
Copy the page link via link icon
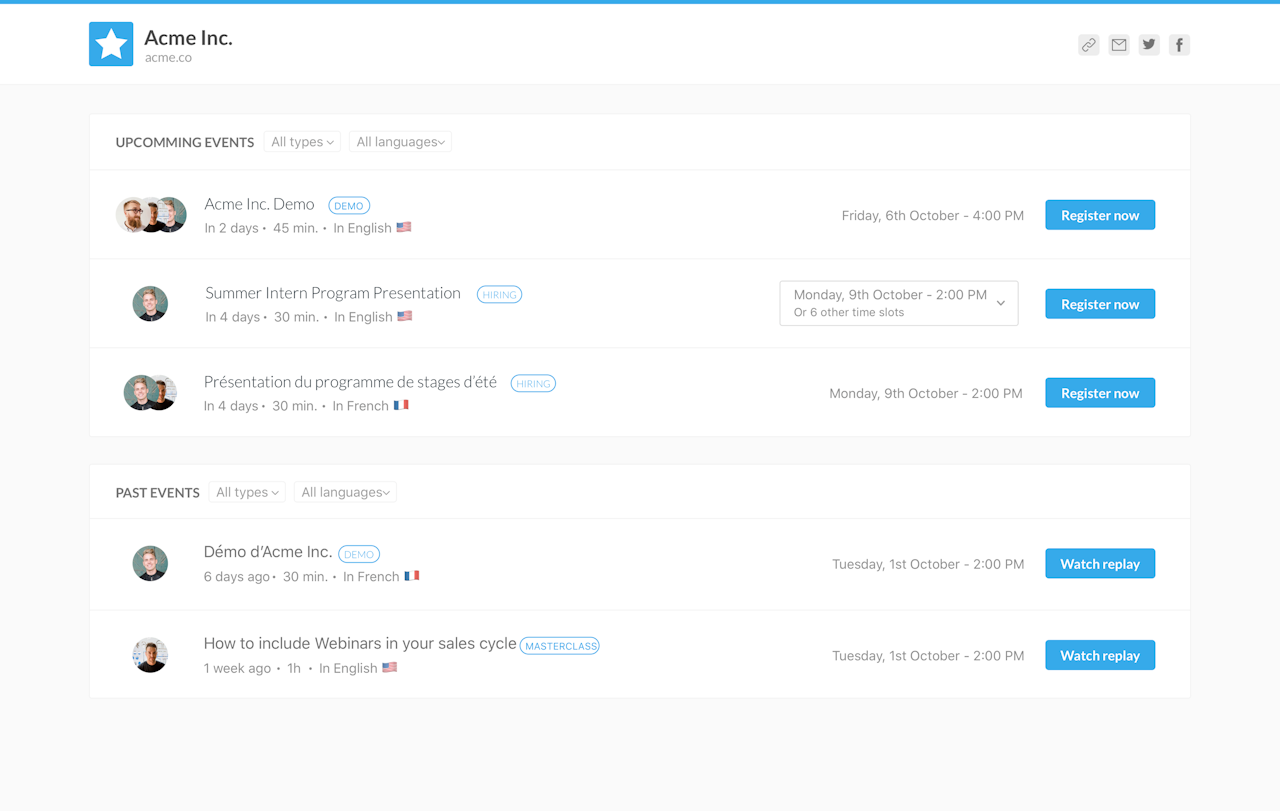pyautogui.click(x=1088, y=45)
